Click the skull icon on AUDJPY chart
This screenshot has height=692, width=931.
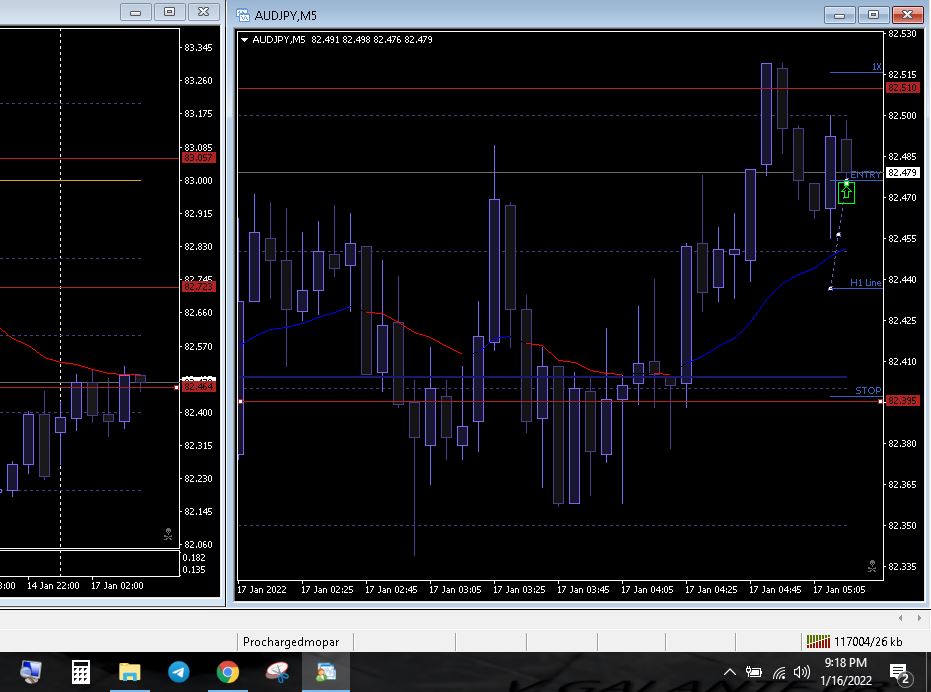[x=872, y=566]
